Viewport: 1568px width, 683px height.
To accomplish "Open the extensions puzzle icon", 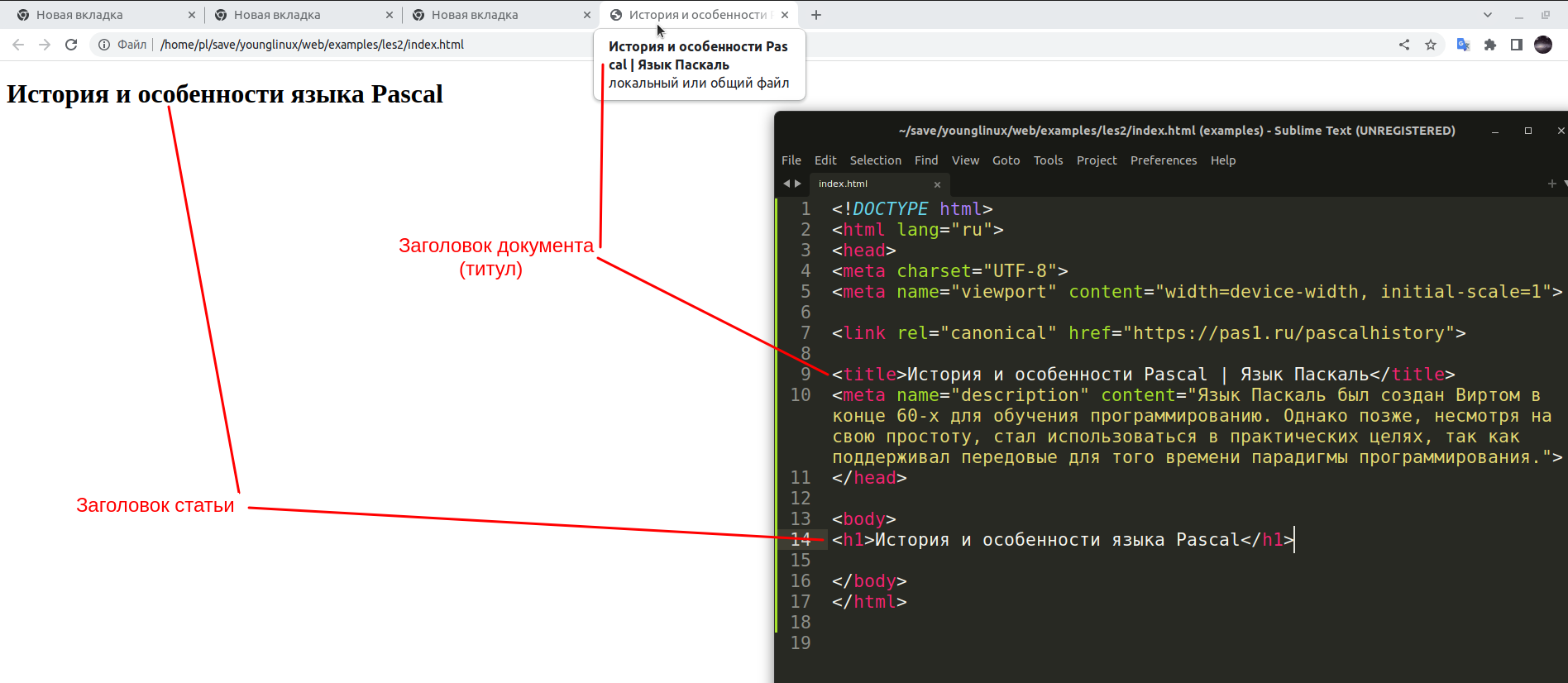I will pos(1490,45).
